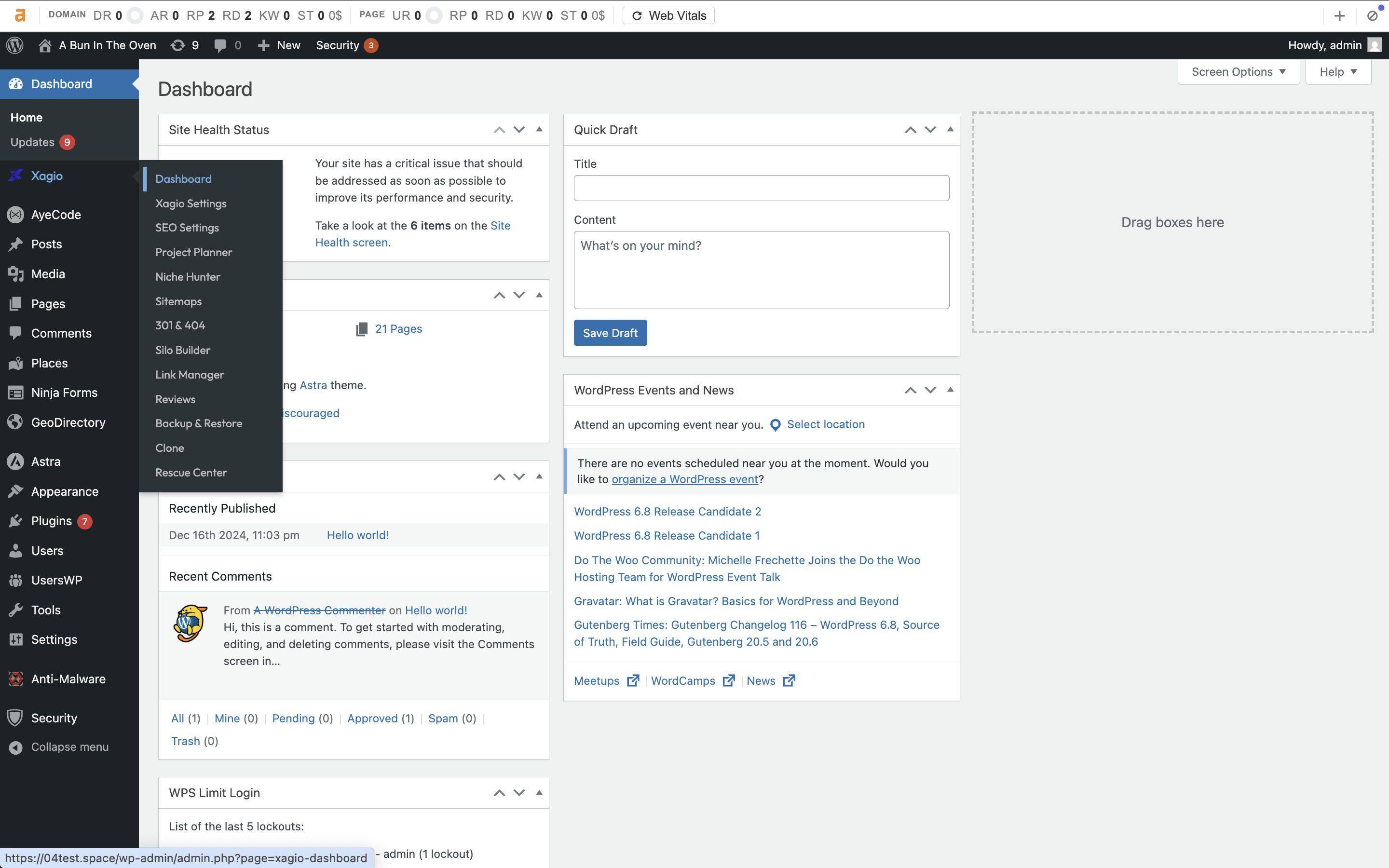Click the GeoDirectory globe icon
This screenshot has width=1389, height=868.
(x=15, y=422)
